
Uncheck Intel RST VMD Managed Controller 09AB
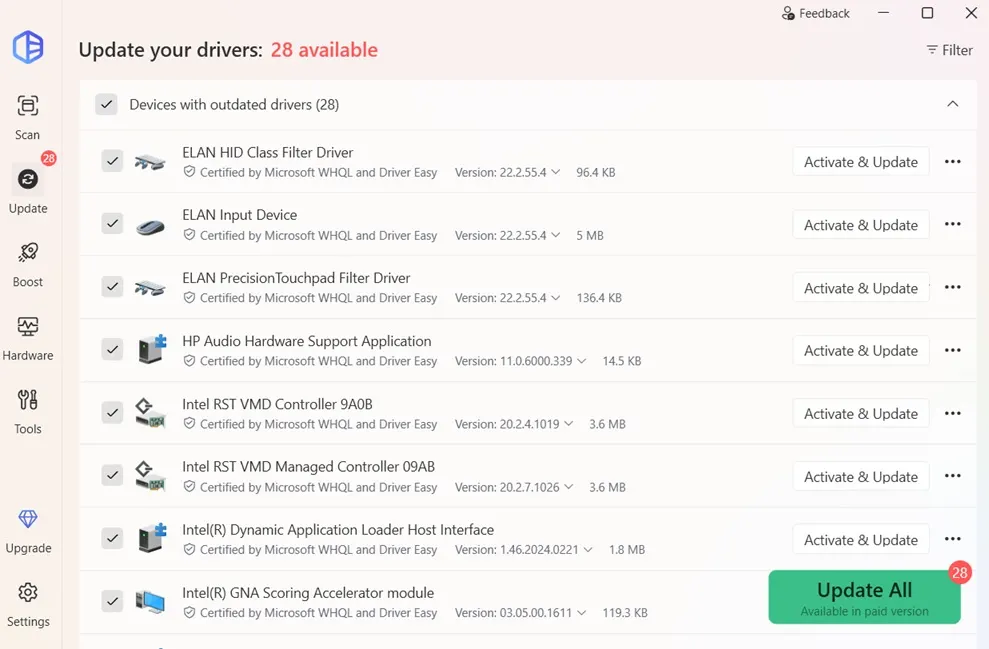tap(112, 475)
